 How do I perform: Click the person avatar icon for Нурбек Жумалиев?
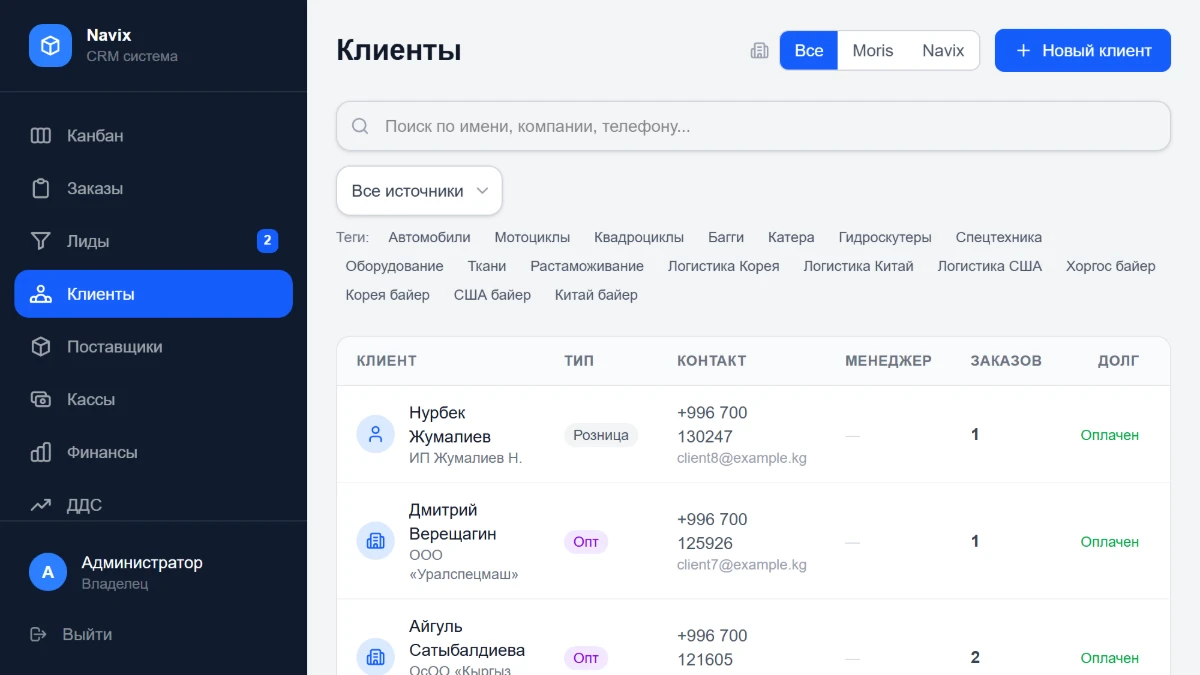point(376,434)
